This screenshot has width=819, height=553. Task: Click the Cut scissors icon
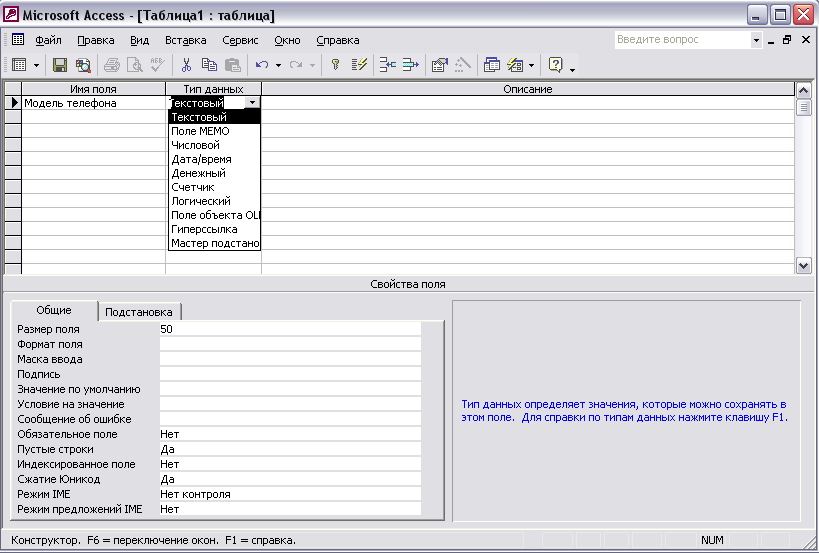[186, 65]
